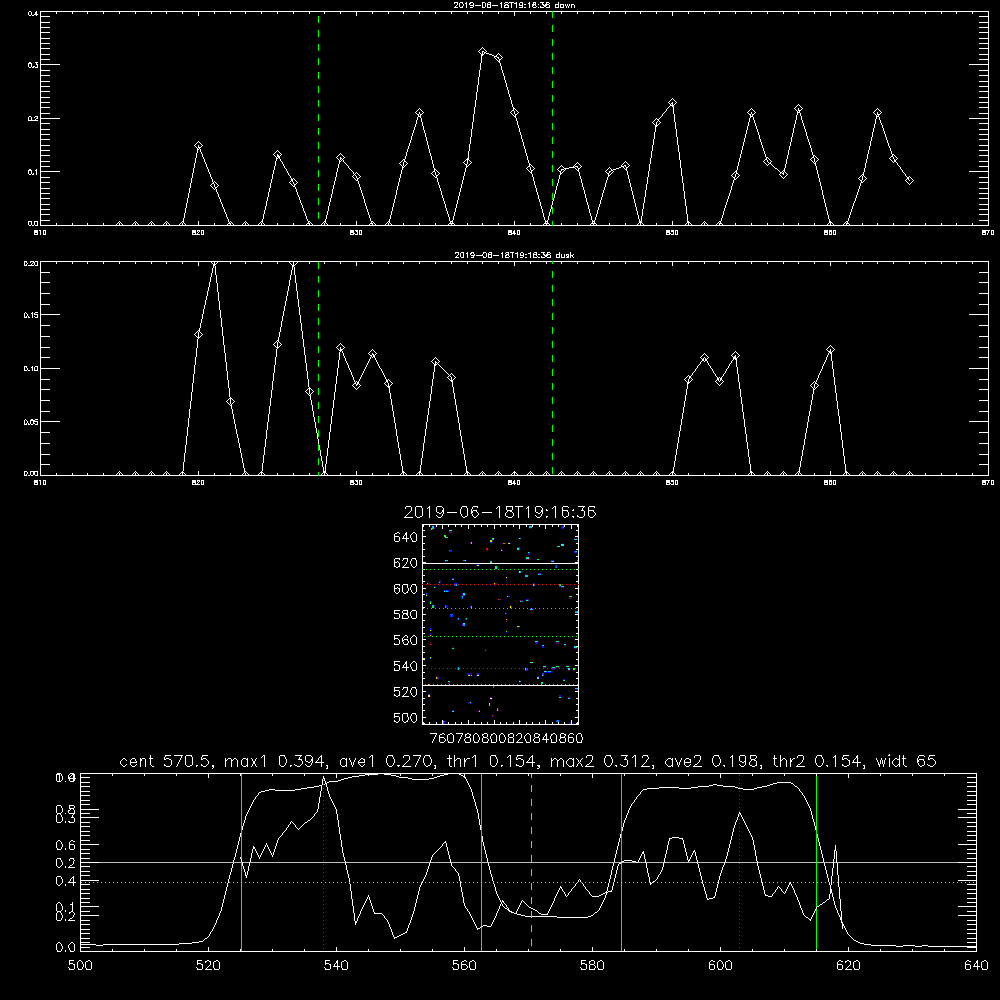Viewport: 1000px width, 1000px height.
Task: Click the dusk plot y-axis label "0.15"
Action: (32, 315)
